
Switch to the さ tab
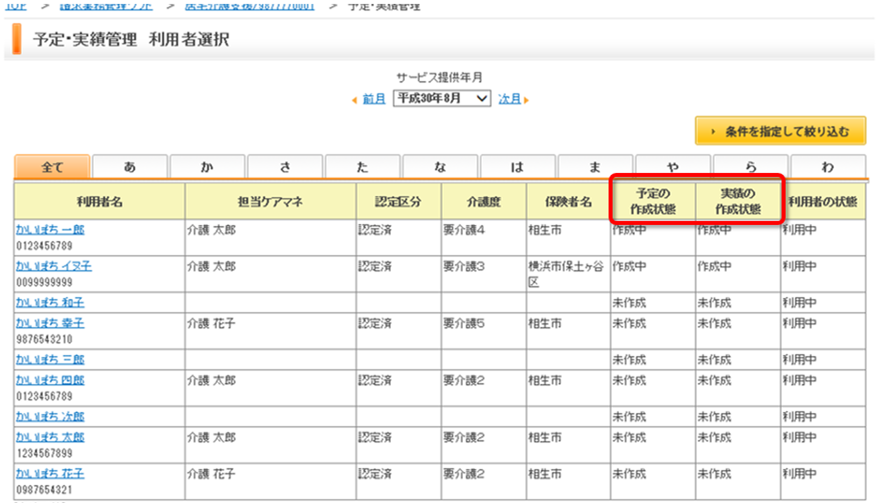tap(285, 167)
